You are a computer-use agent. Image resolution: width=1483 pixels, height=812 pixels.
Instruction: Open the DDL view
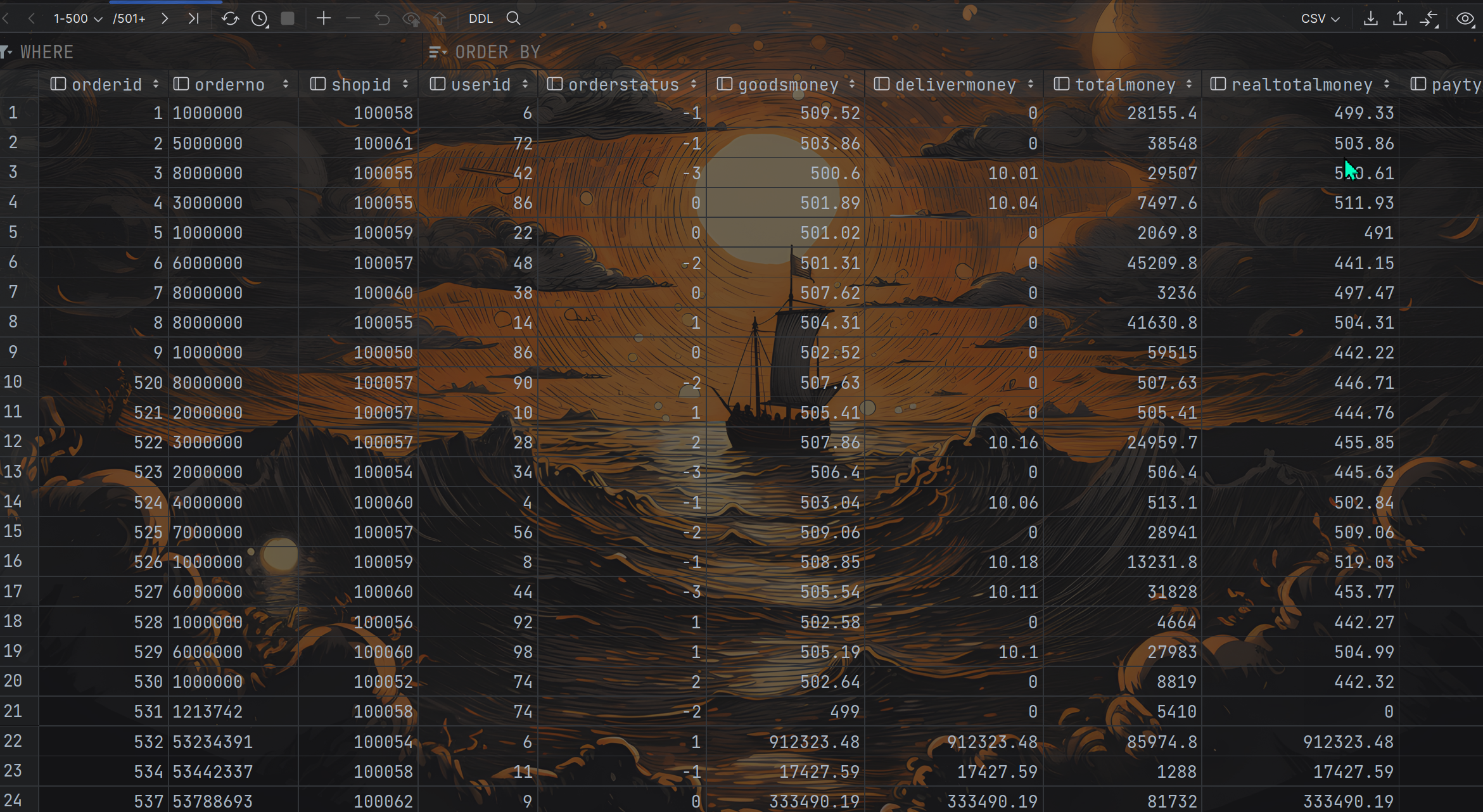click(x=481, y=18)
